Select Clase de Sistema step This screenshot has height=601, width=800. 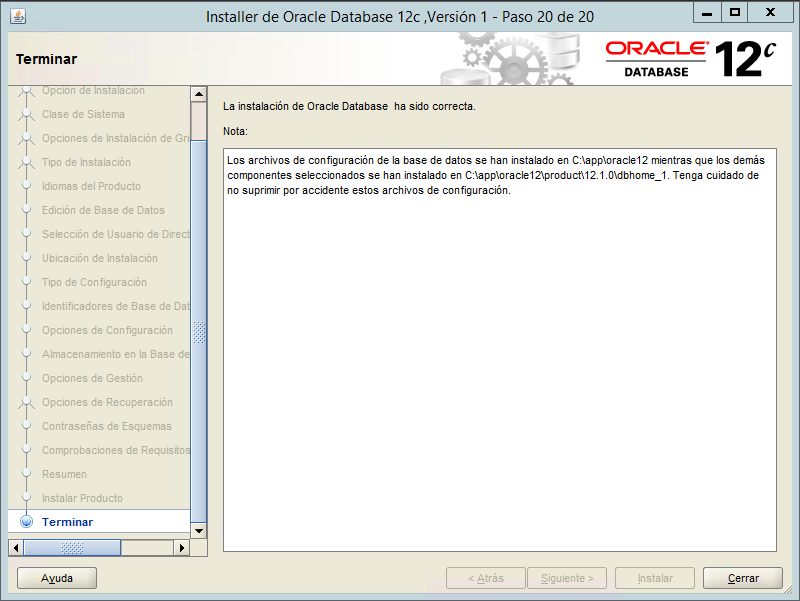(83, 114)
